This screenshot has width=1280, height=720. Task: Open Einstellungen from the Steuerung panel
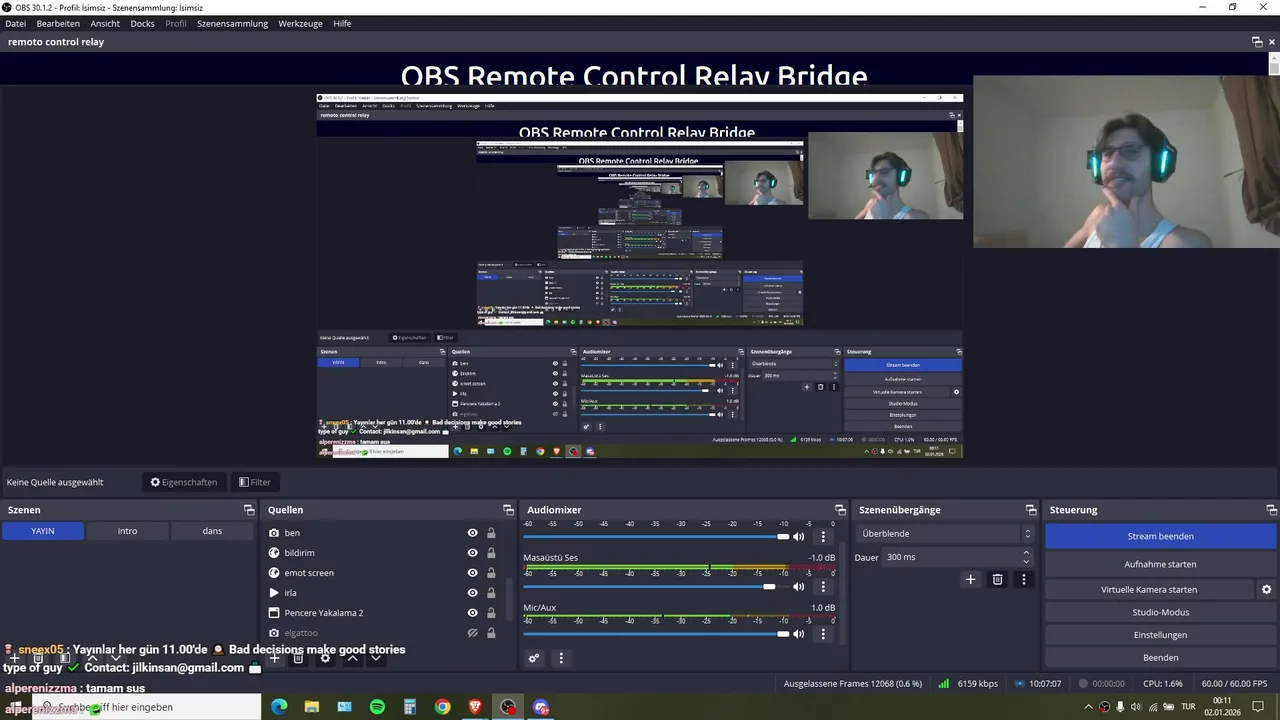[1160, 635]
